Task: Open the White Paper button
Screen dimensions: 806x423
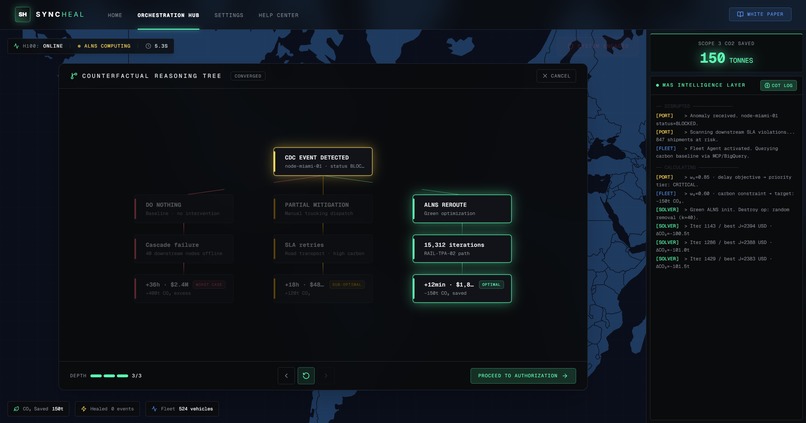Action: click(x=760, y=14)
